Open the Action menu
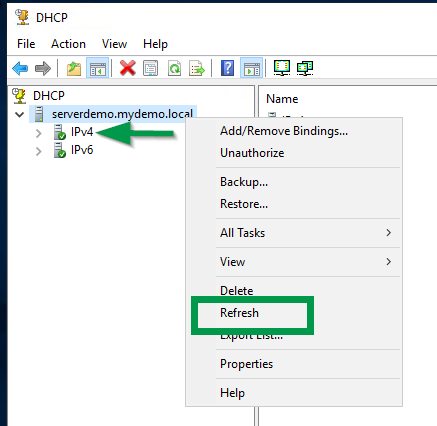Image resolution: width=437 pixels, height=426 pixels. click(x=68, y=44)
